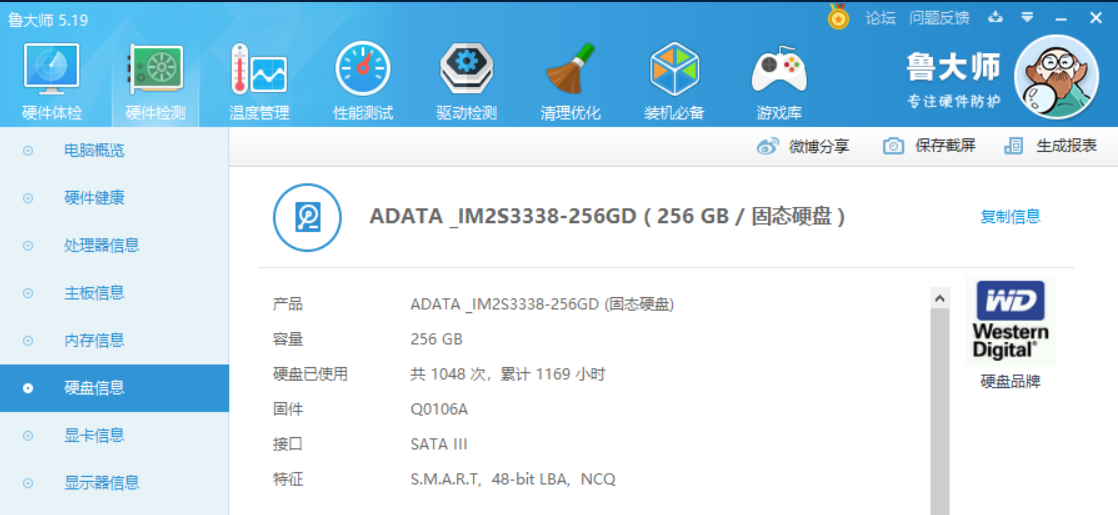
Task: Open the title bar dropdown menu arrow
Action: point(1027,17)
